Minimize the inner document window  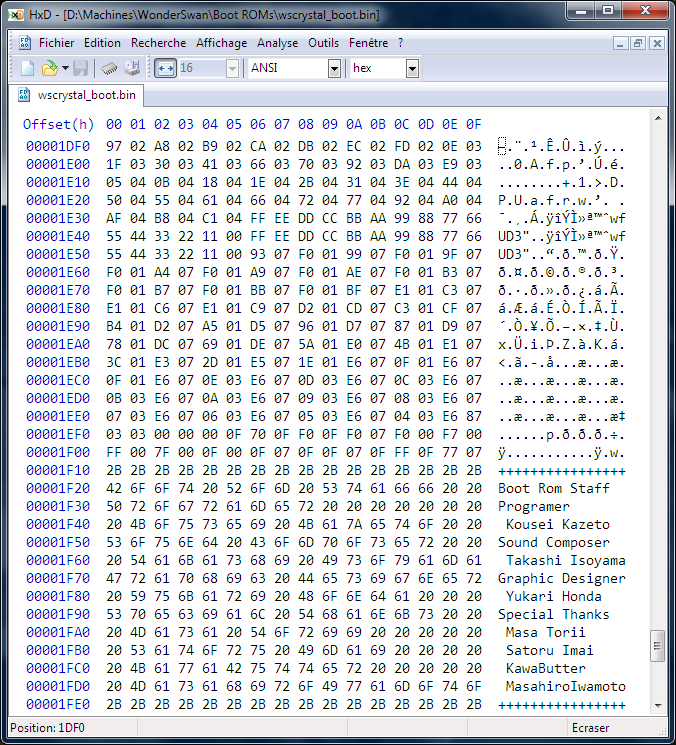point(620,44)
